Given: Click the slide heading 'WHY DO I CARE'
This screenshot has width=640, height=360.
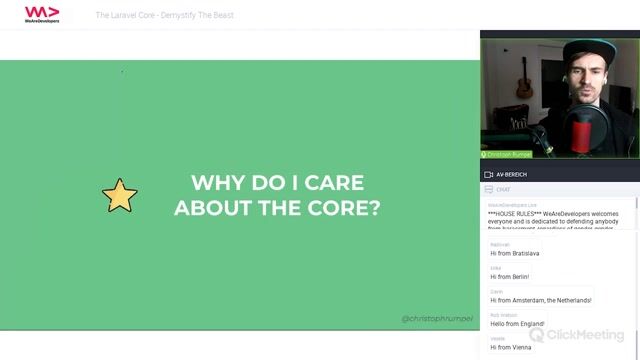Looking at the screenshot, I should click(278, 182).
